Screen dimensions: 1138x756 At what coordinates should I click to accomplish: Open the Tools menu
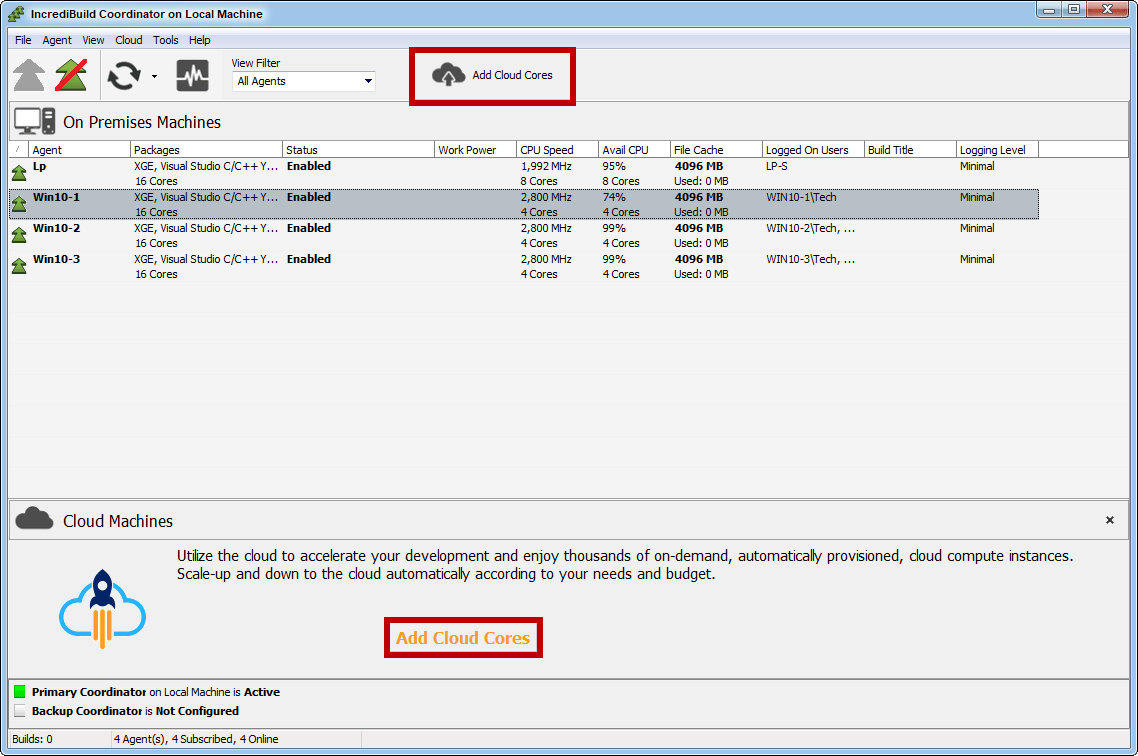pyautogui.click(x=165, y=40)
